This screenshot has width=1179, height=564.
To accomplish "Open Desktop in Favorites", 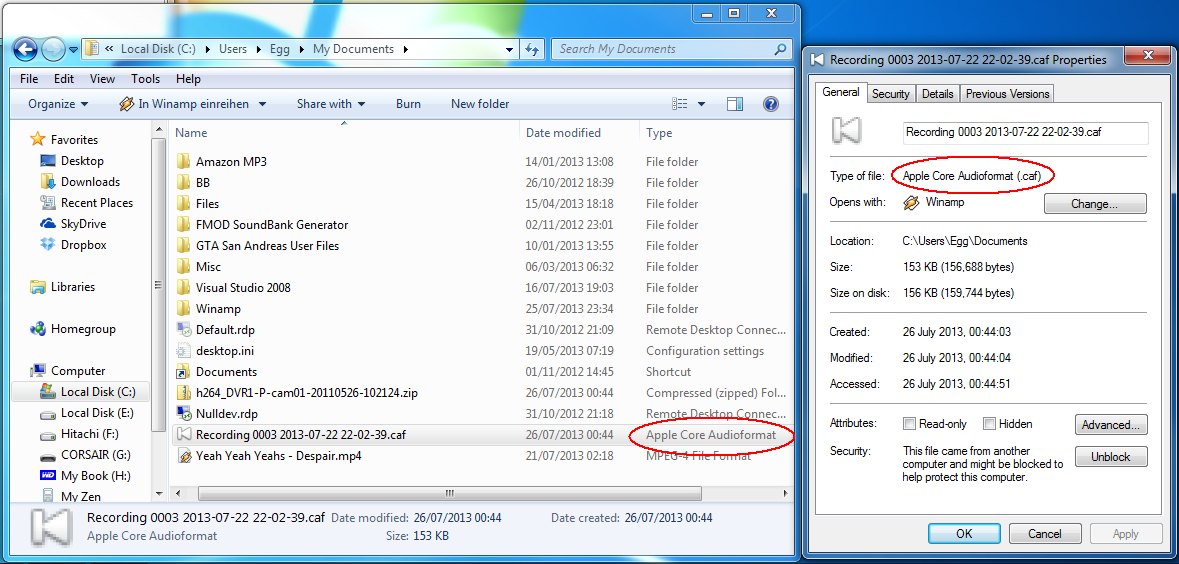I will click(82, 160).
